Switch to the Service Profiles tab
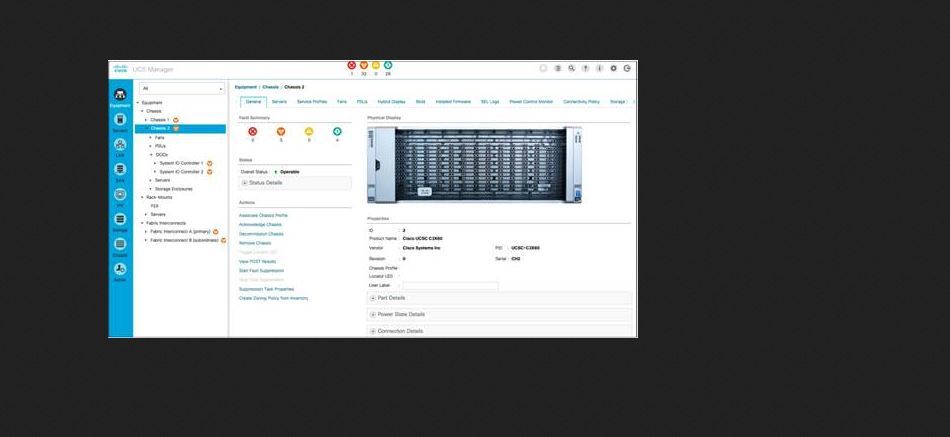The height and width of the screenshot is (437, 950). (311, 102)
